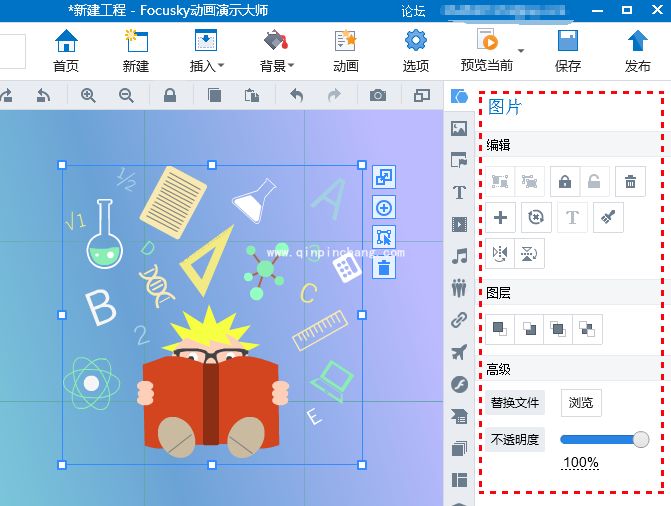Click the 首页 (Home) toolbar icon
The width and height of the screenshot is (671, 506).
[x=66, y=50]
